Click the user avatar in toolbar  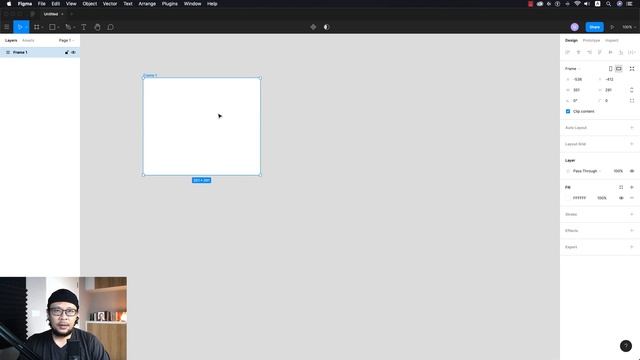coord(575,27)
